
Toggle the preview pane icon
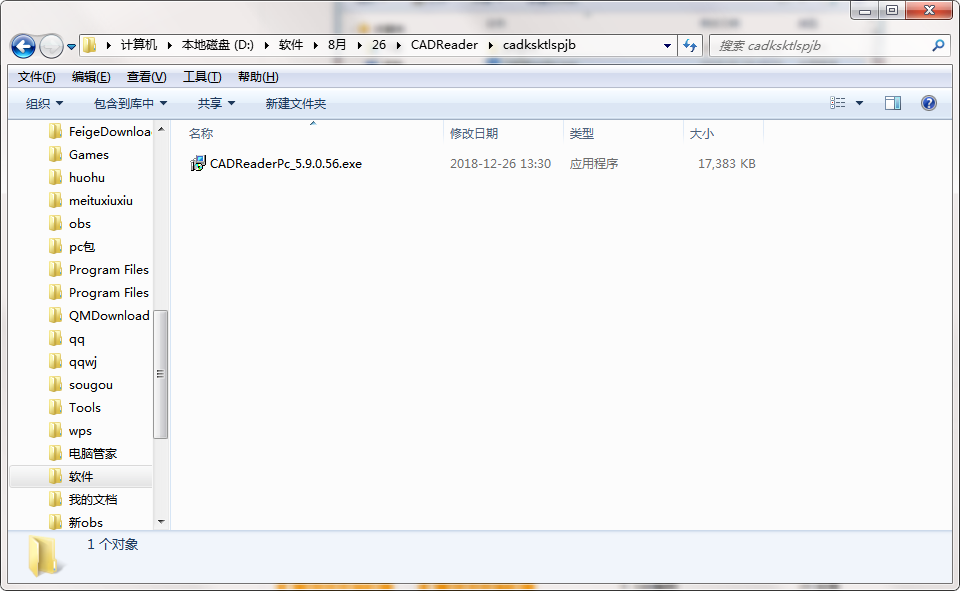[893, 103]
